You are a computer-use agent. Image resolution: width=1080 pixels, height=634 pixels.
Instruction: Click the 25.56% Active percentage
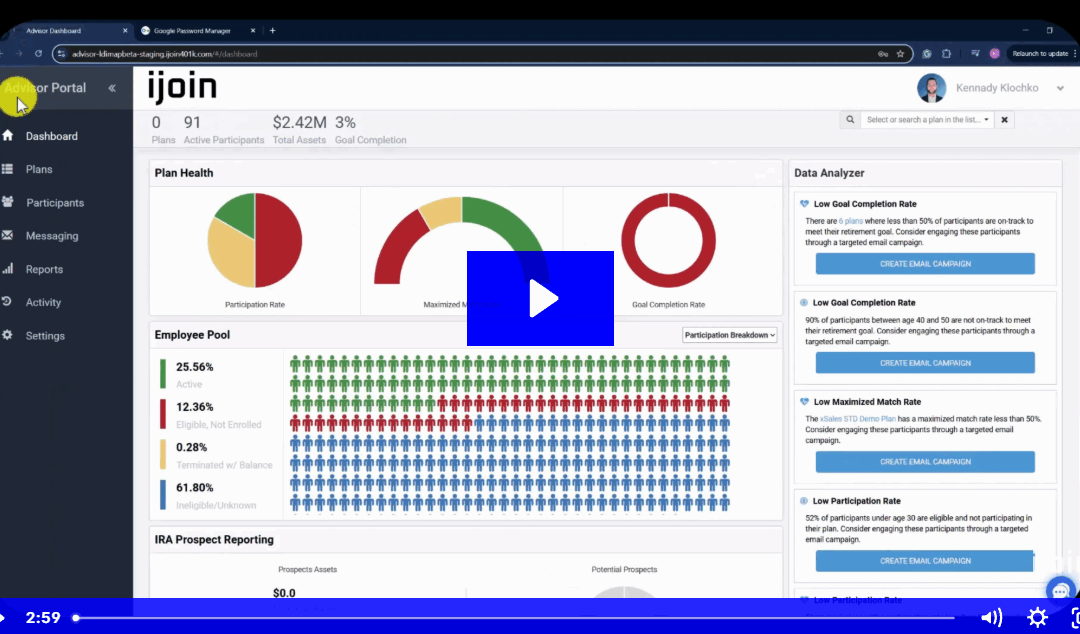(x=194, y=367)
